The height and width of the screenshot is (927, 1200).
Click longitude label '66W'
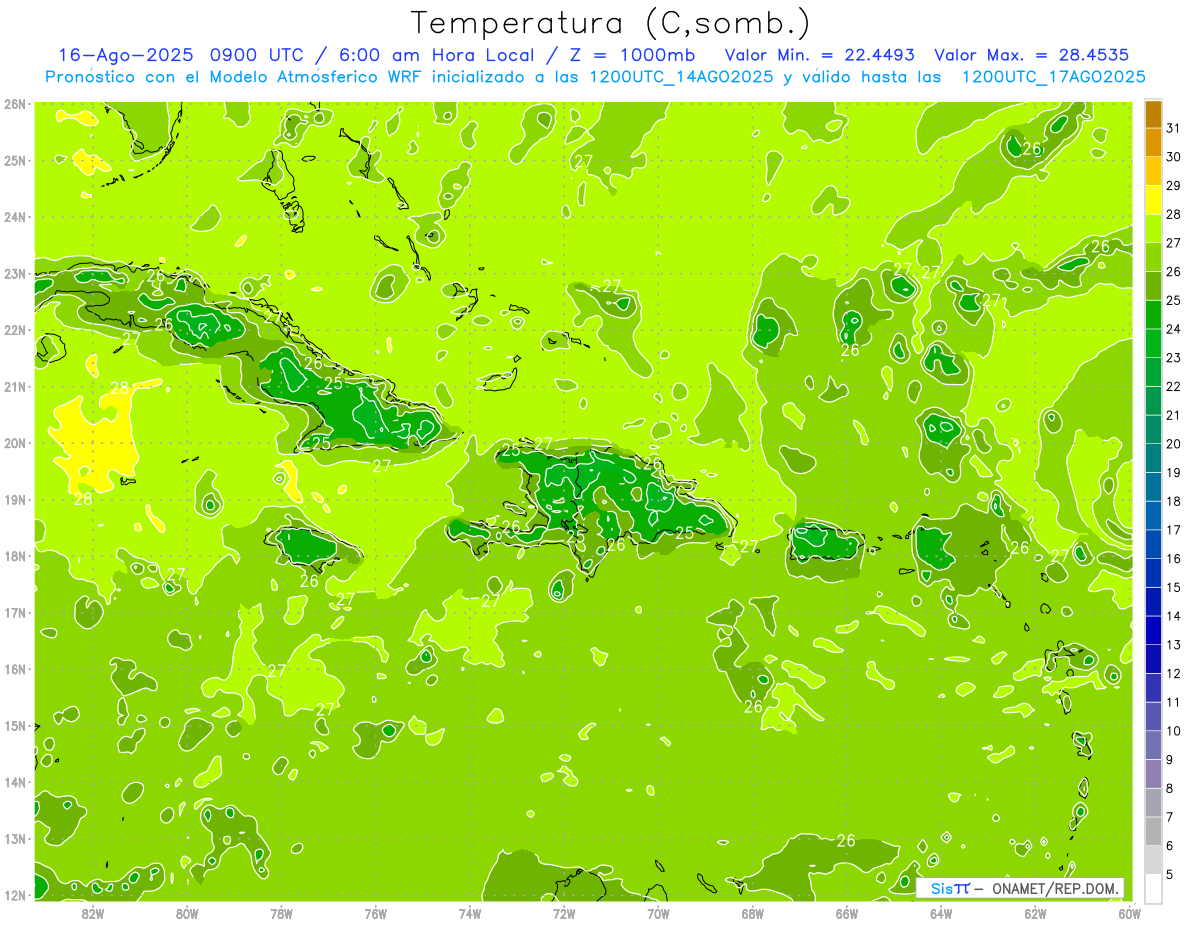pyautogui.click(x=847, y=913)
